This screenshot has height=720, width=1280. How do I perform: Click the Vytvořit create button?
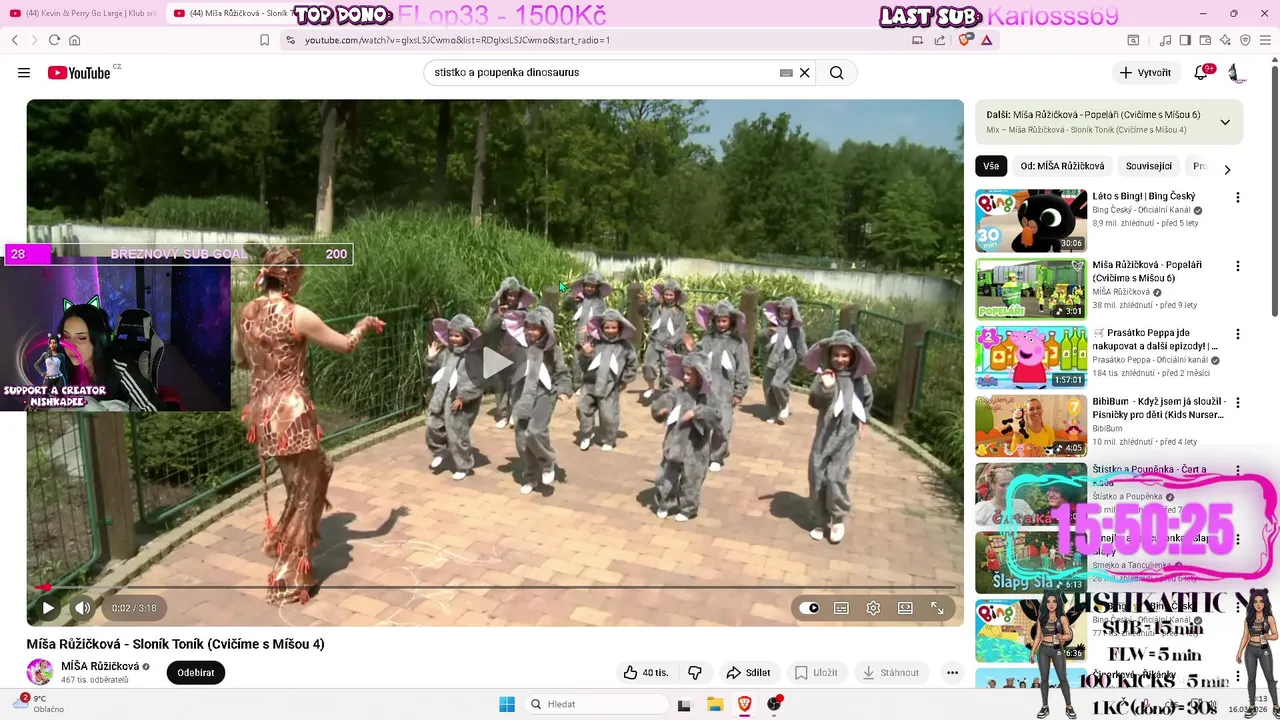coord(1145,73)
